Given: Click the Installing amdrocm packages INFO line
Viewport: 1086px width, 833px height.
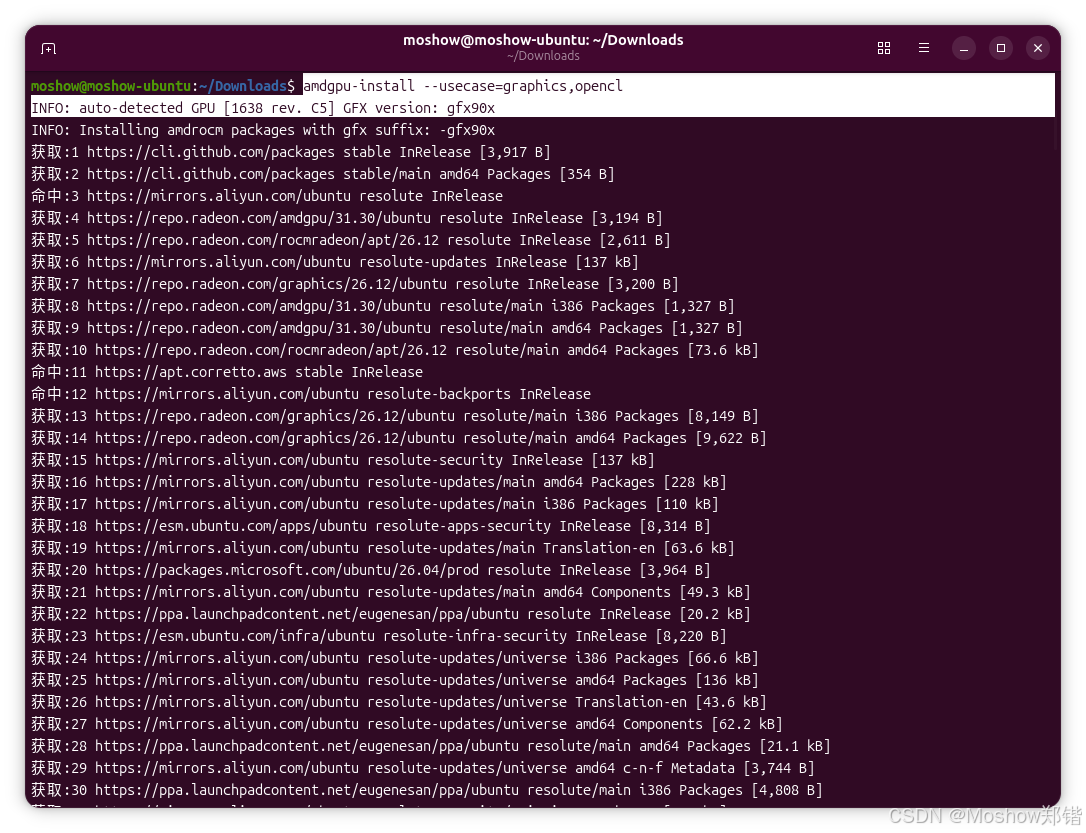Looking at the screenshot, I should click(263, 130).
